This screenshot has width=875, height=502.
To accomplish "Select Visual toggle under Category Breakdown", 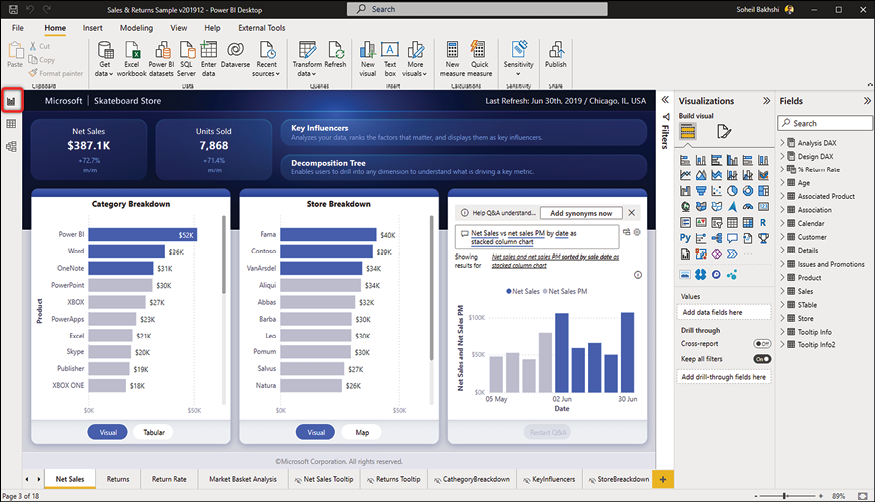I will (108, 432).
